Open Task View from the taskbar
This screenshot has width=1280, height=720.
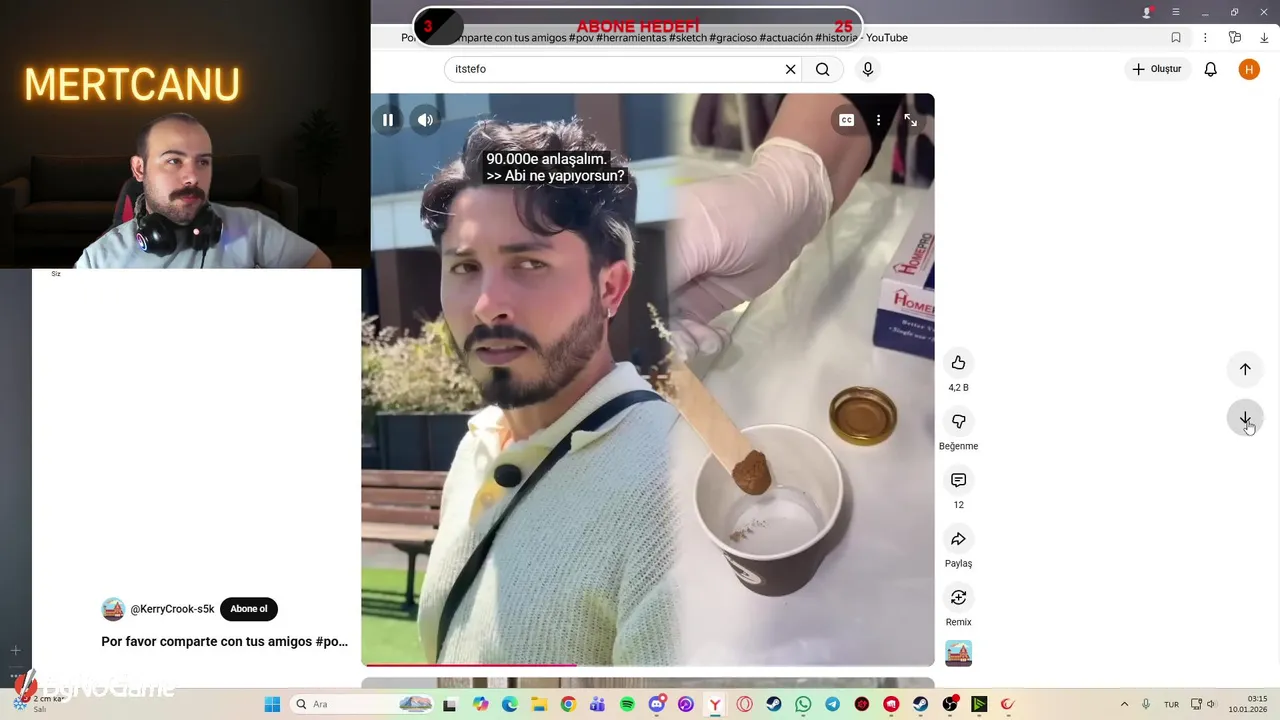[450, 704]
